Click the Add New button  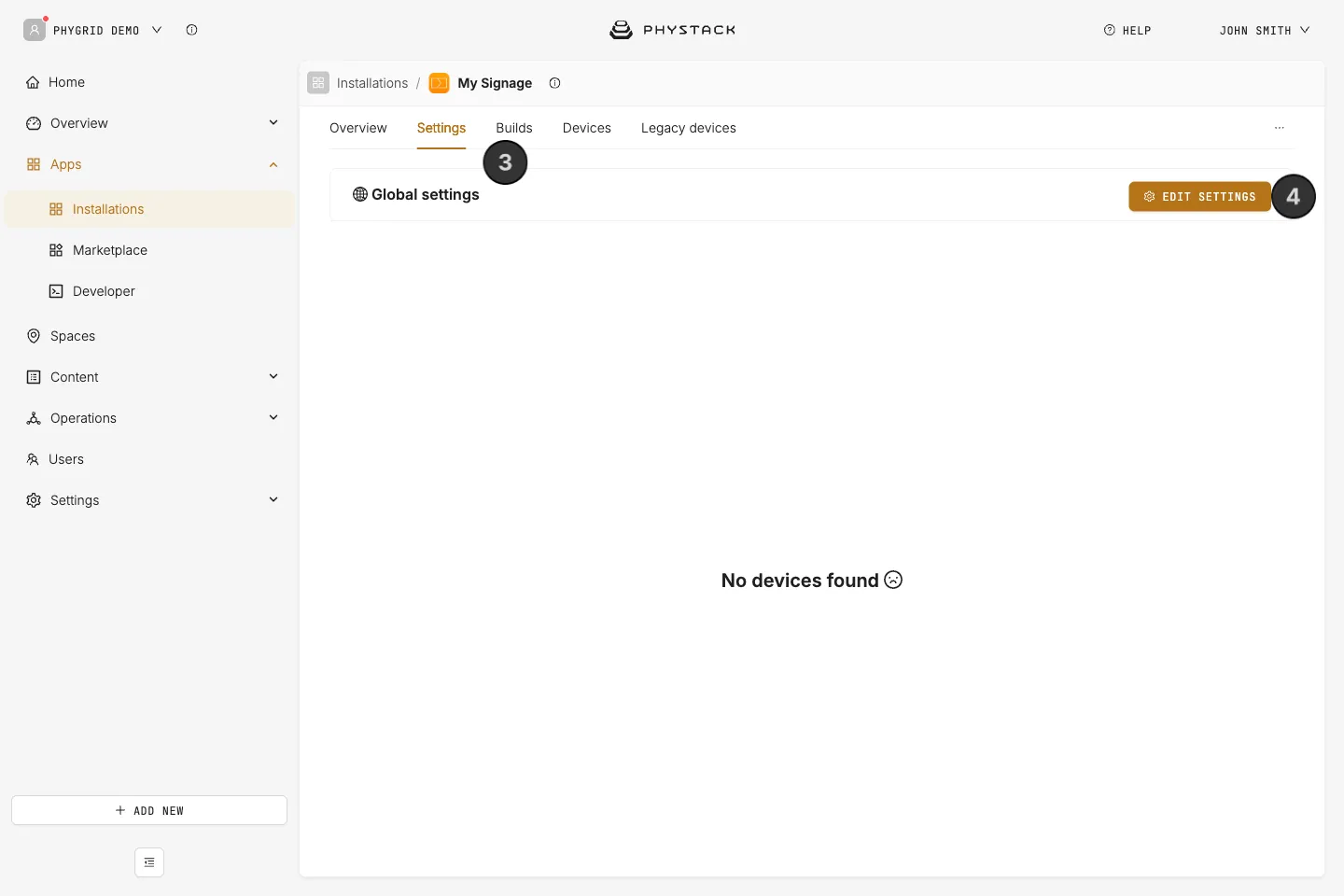click(x=149, y=810)
